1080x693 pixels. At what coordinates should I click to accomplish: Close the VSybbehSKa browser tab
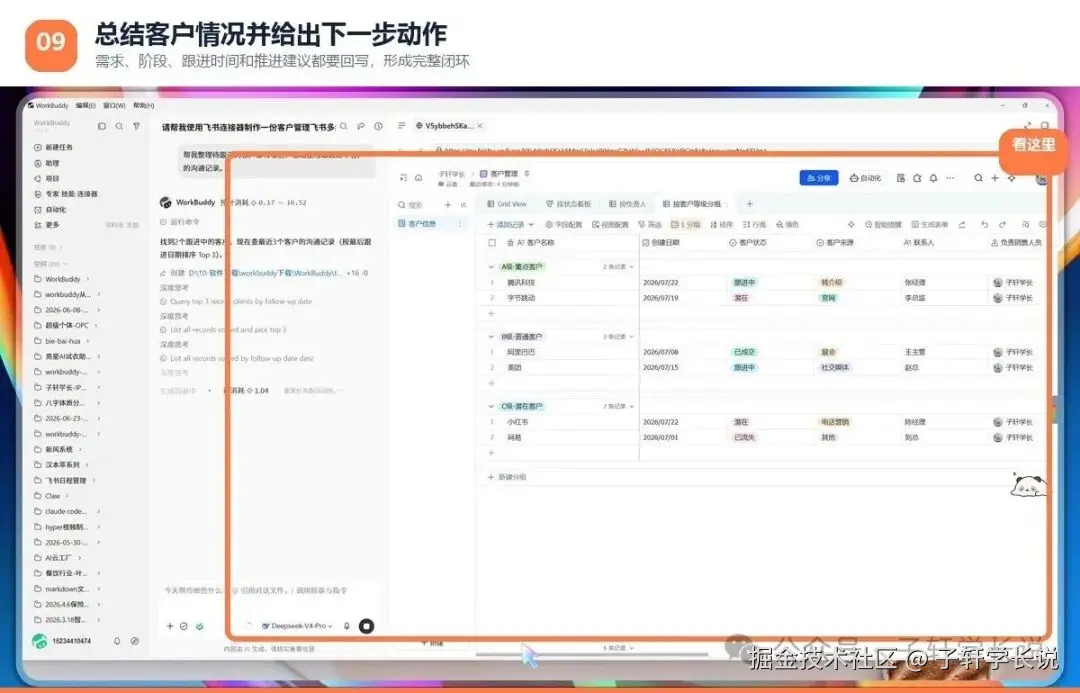tap(480, 126)
